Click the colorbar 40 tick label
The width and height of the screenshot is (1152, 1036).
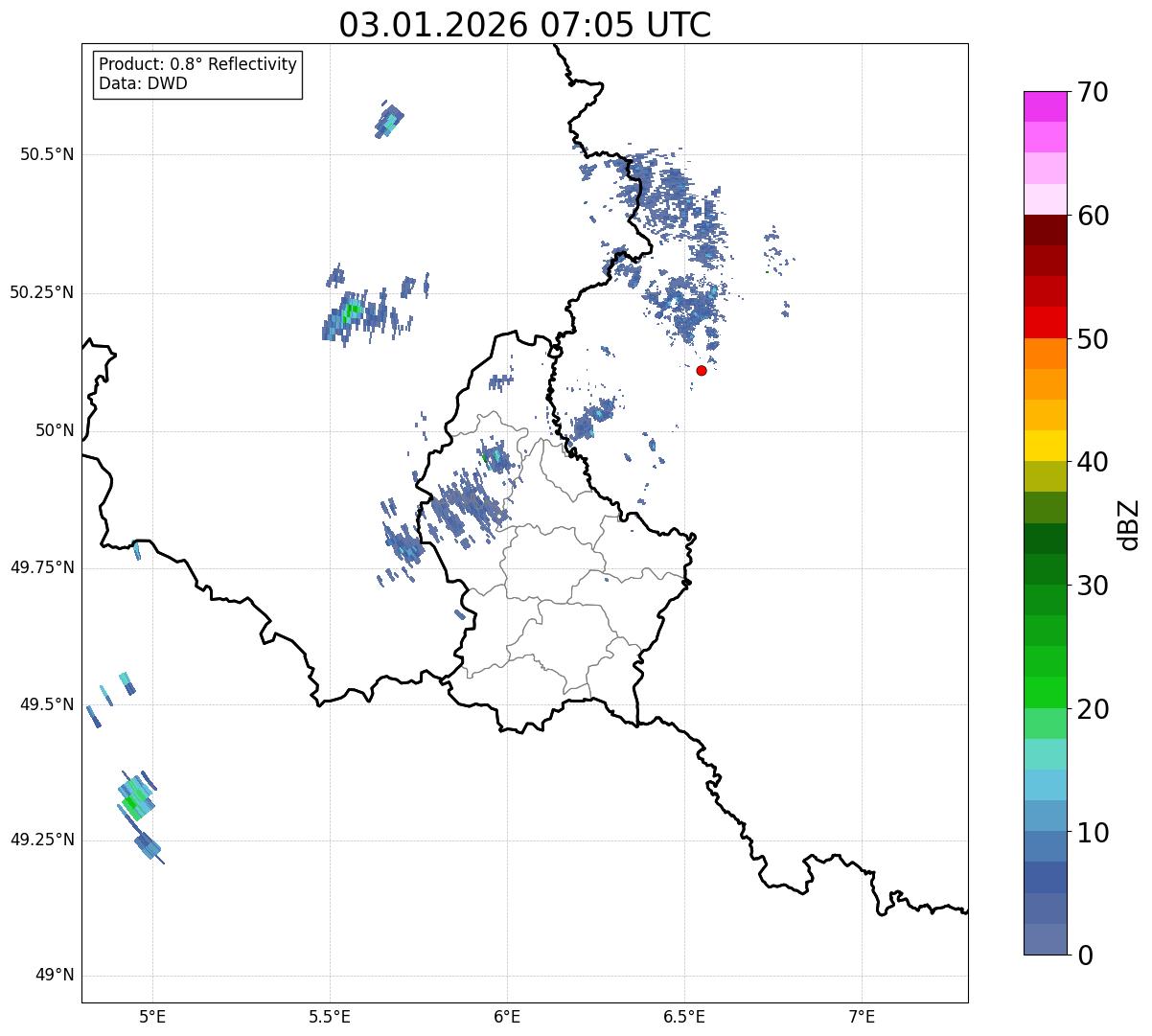click(x=1094, y=462)
